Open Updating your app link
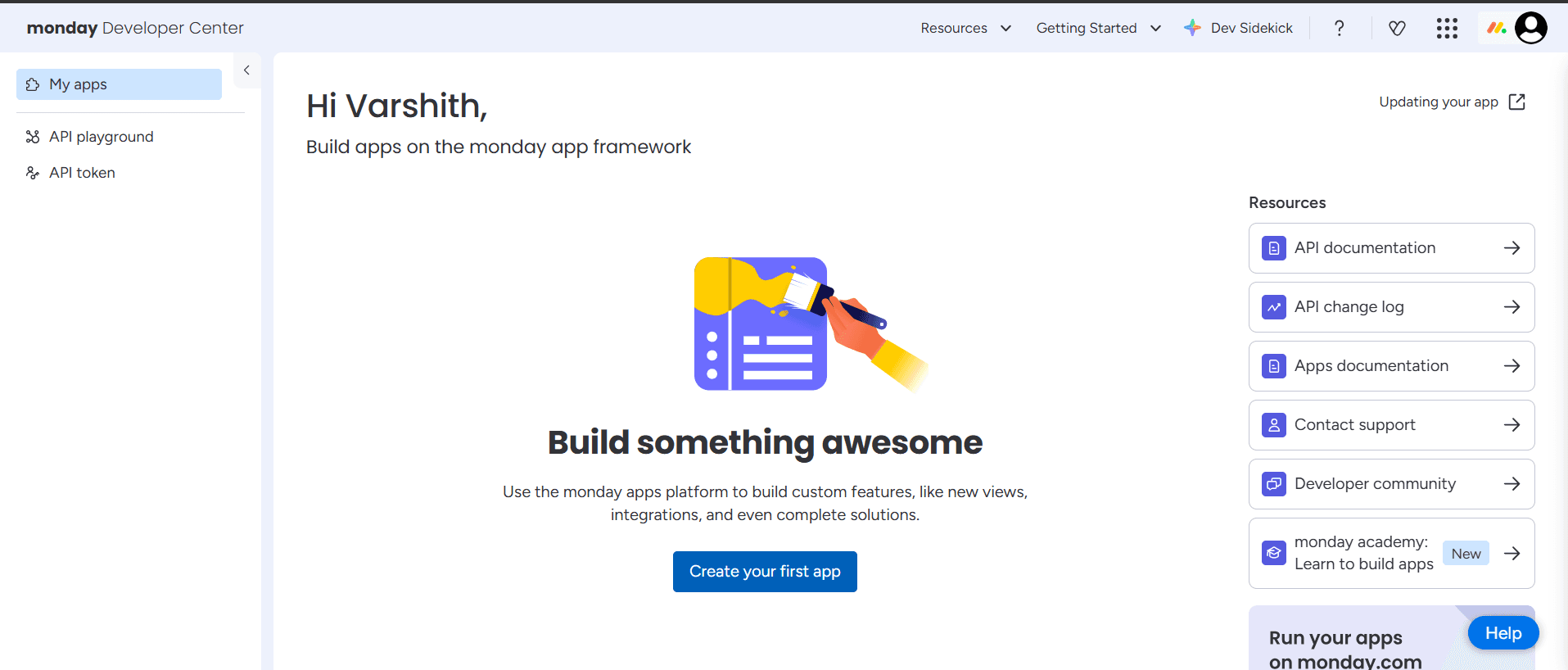 pyautogui.click(x=1452, y=102)
